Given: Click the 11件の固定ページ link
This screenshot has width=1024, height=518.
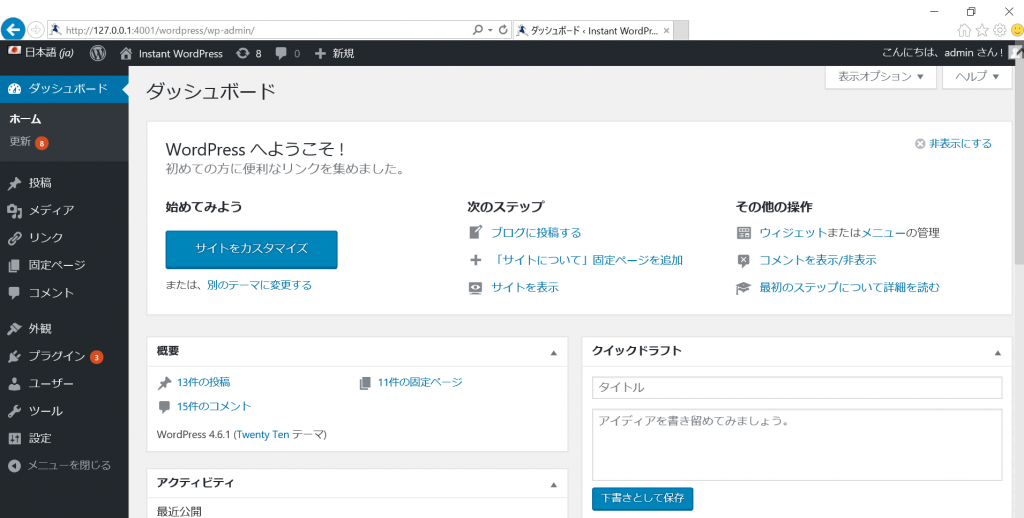Looking at the screenshot, I should (420, 382).
